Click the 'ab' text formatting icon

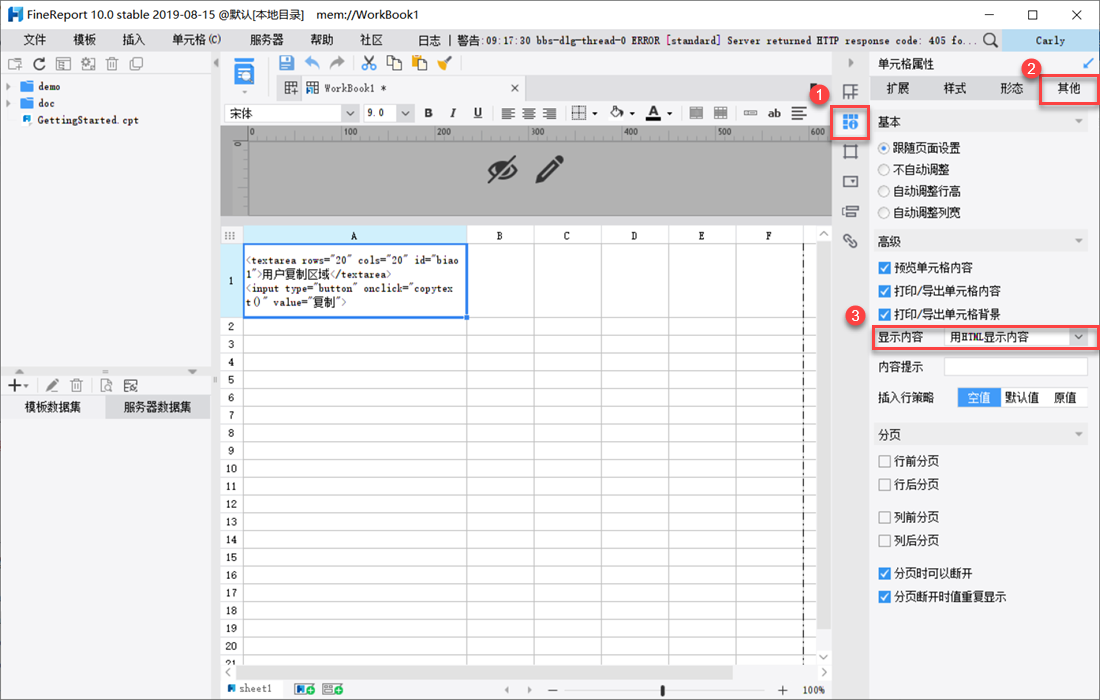coord(774,113)
